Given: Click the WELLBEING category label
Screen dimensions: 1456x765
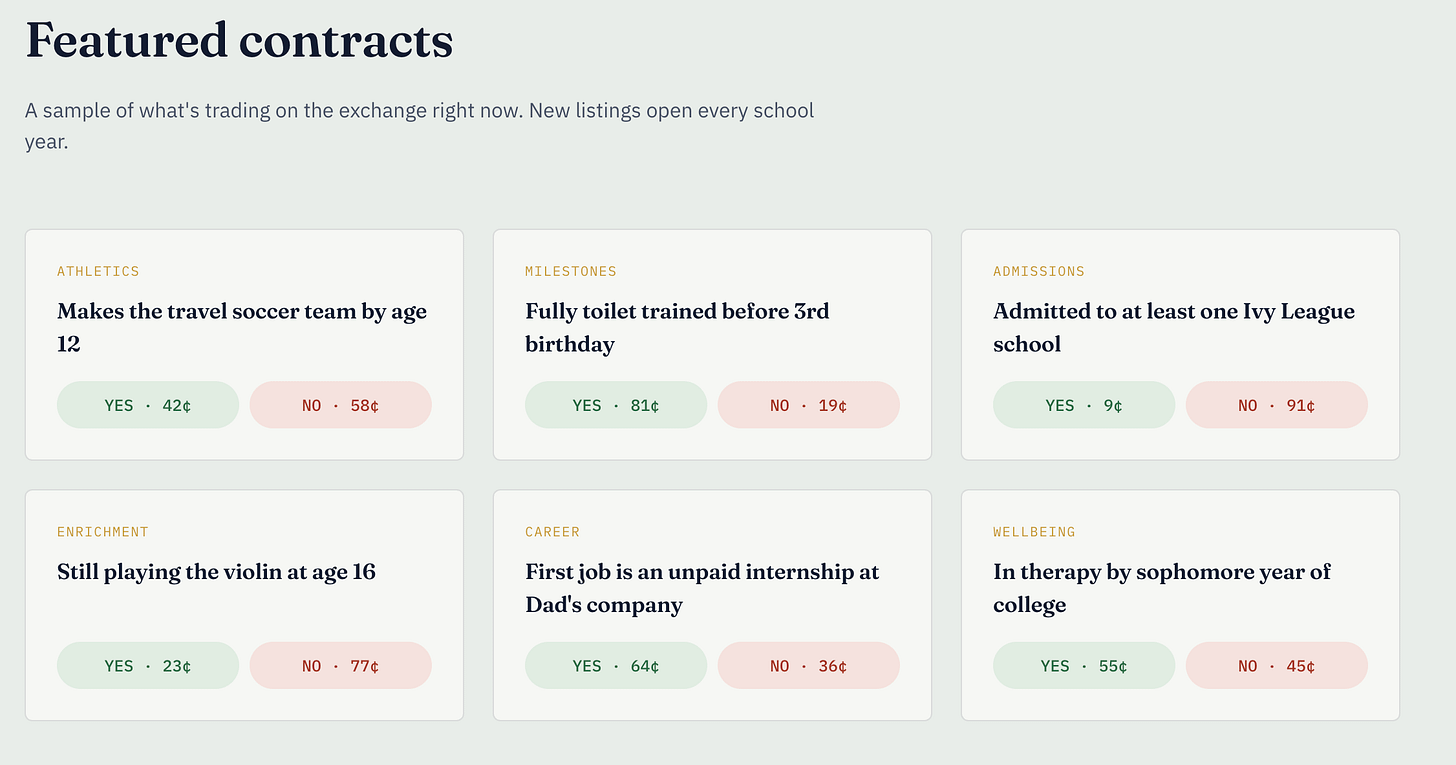Looking at the screenshot, I should coord(1034,532).
